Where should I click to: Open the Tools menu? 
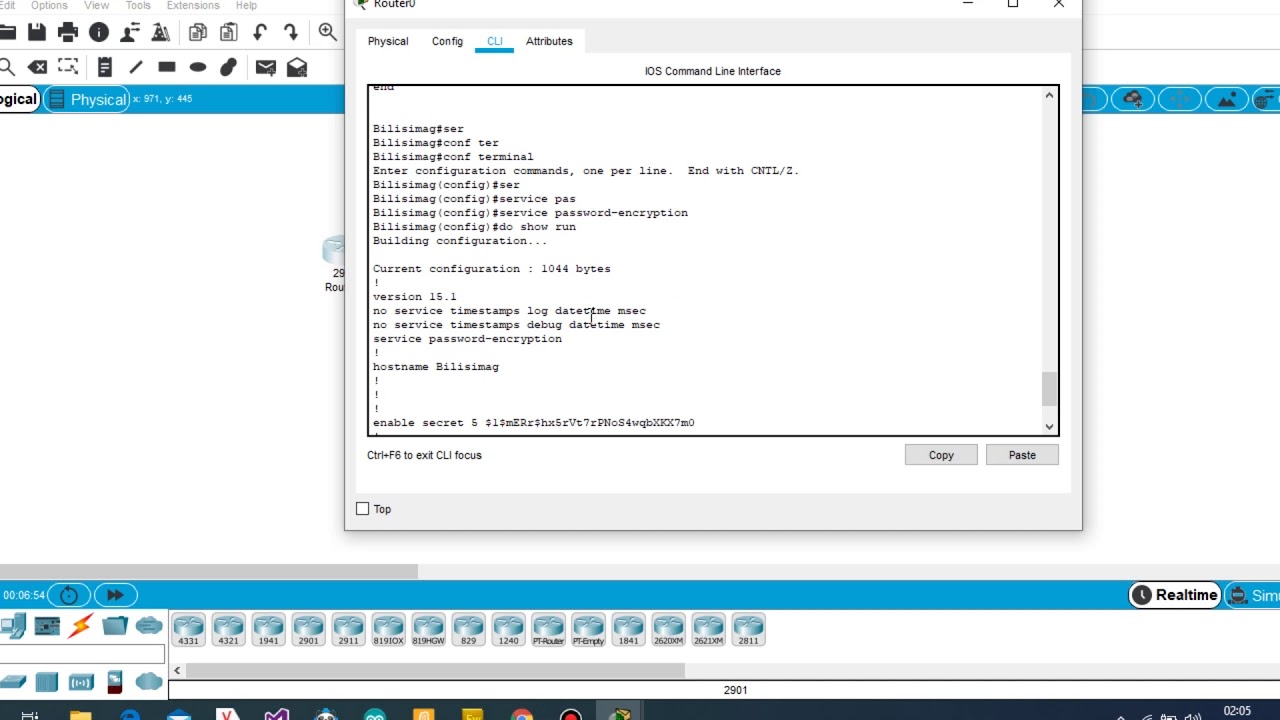click(138, 5)
